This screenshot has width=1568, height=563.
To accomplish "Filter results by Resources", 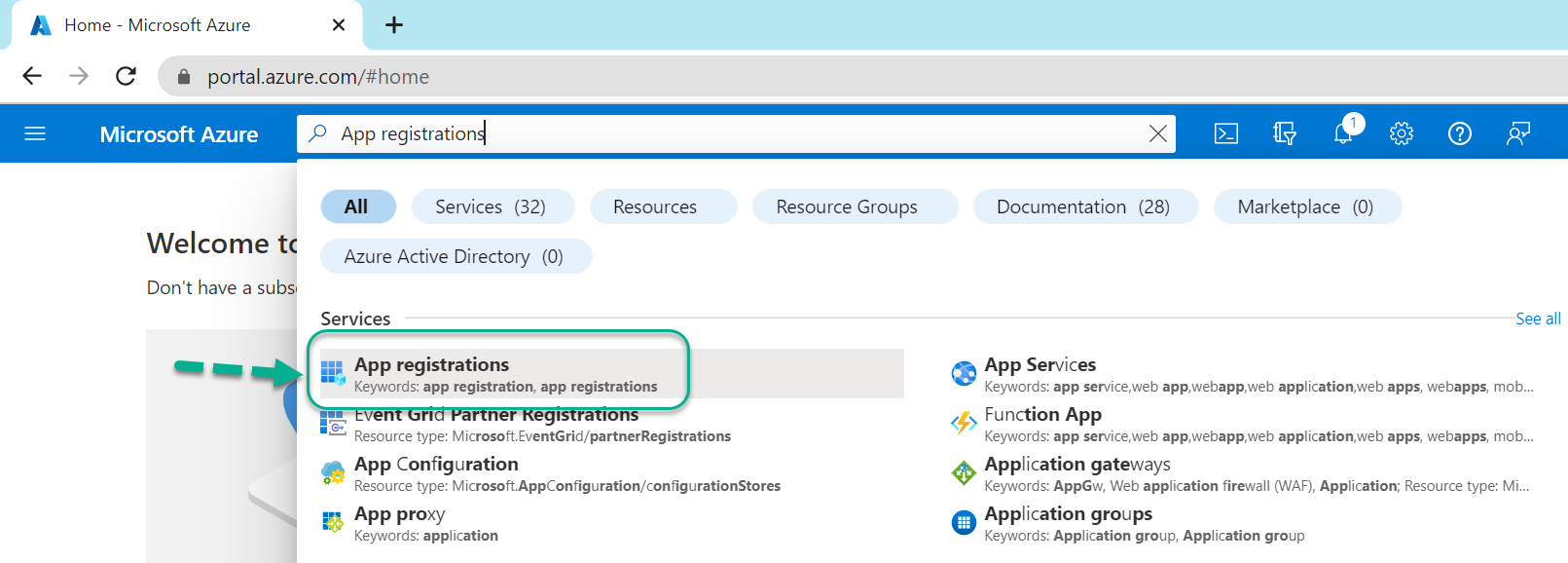I will (x=663, y=206).
